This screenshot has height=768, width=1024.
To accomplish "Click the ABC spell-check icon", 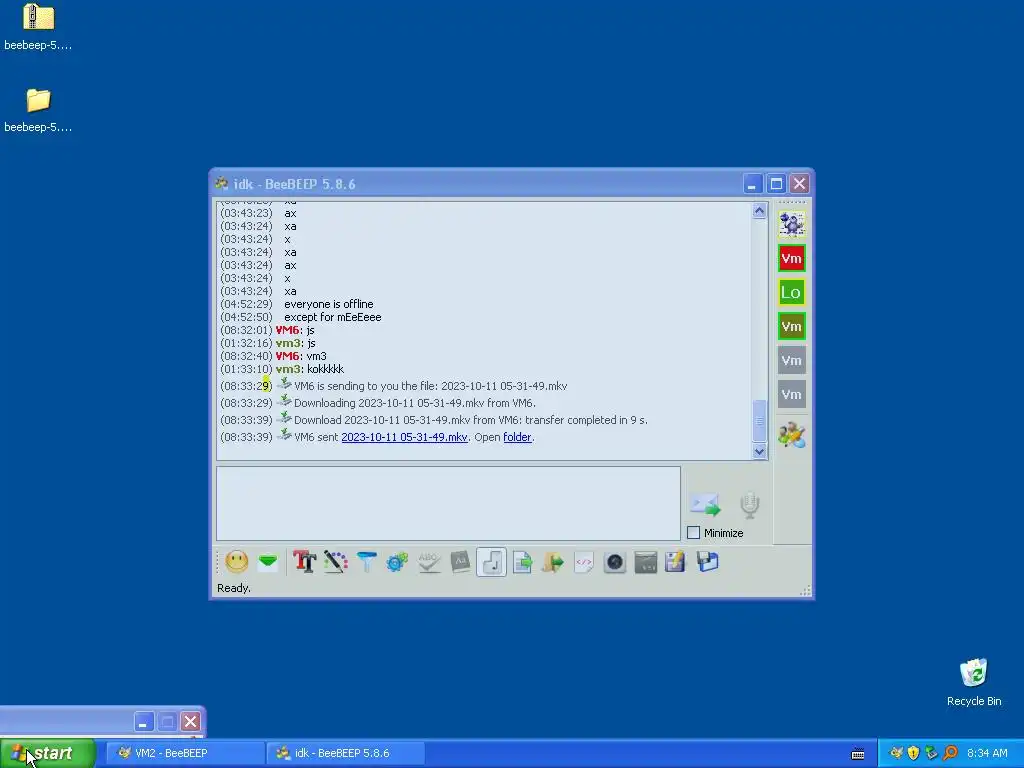I will (x=428, y=562).
